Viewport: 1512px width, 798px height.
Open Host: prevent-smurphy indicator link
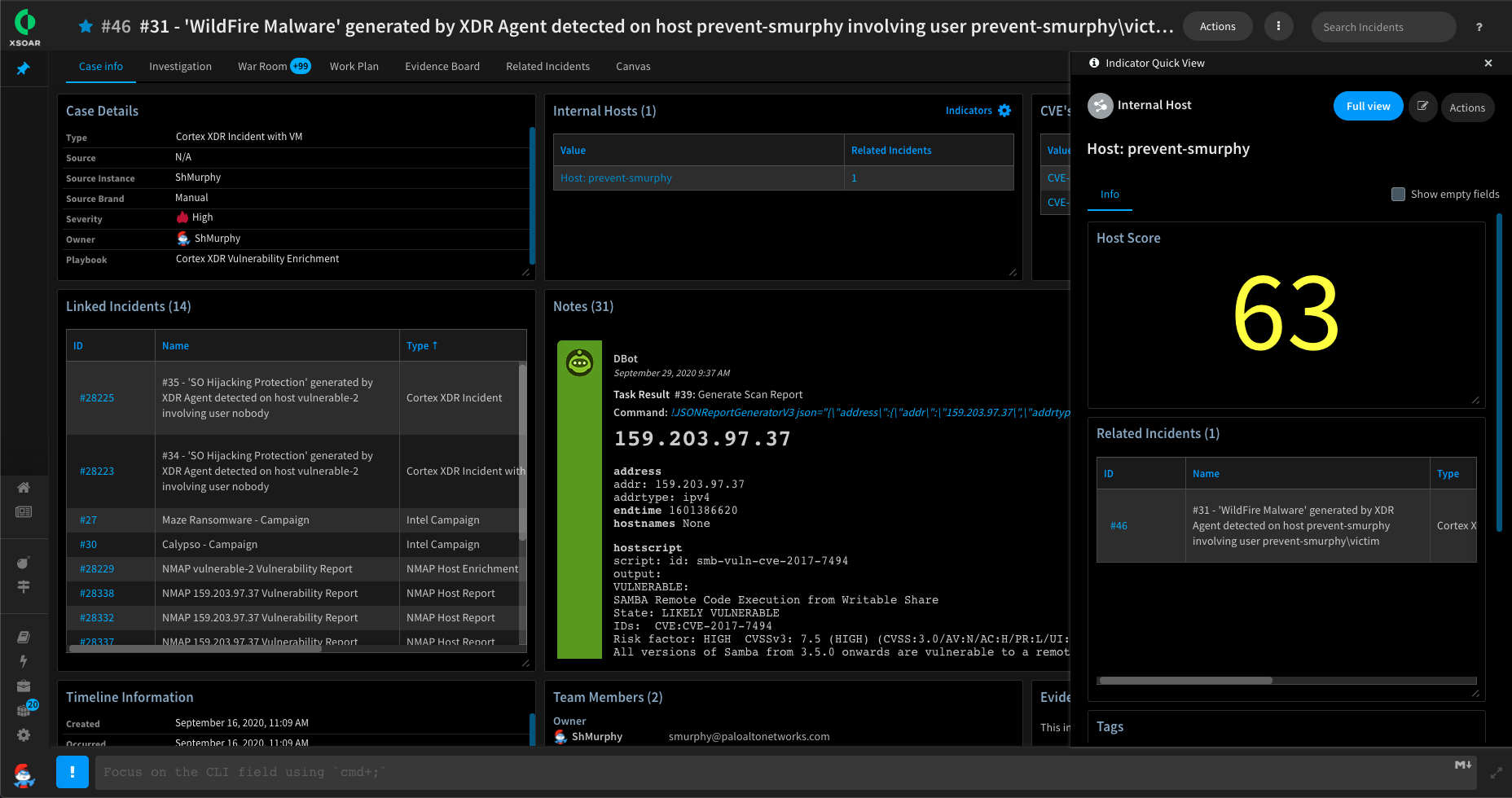616,178
